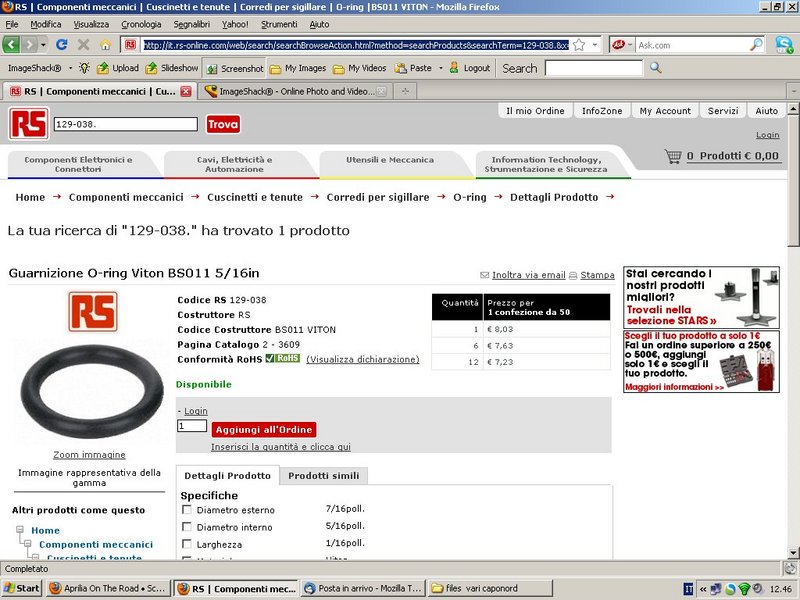This screenshot has width=800, height=600.
Task: Reload the page with the blue refresh icon
Action: click(62, 45)
